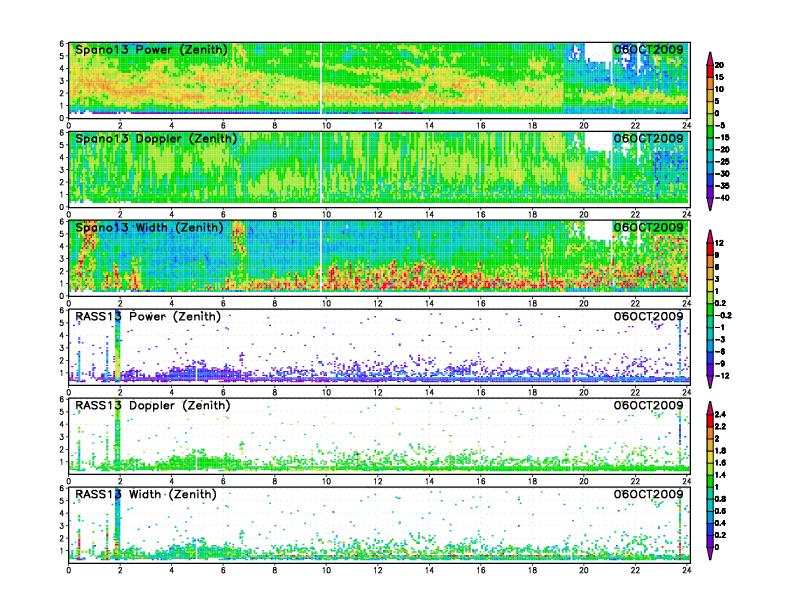Click the '12' label on the middle colorbar
Viewport: 792px width, 612px height.
coord(719,243)
